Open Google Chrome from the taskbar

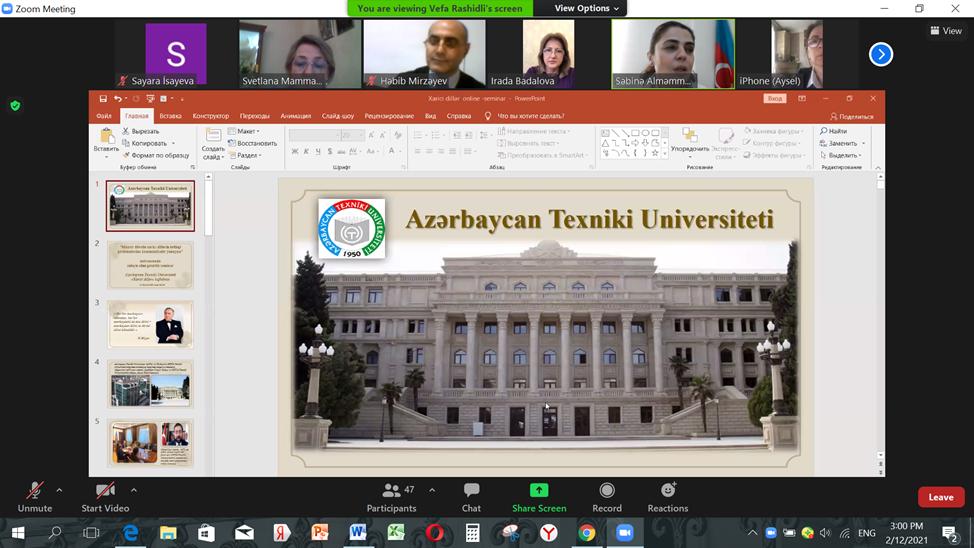click(587, 533)
